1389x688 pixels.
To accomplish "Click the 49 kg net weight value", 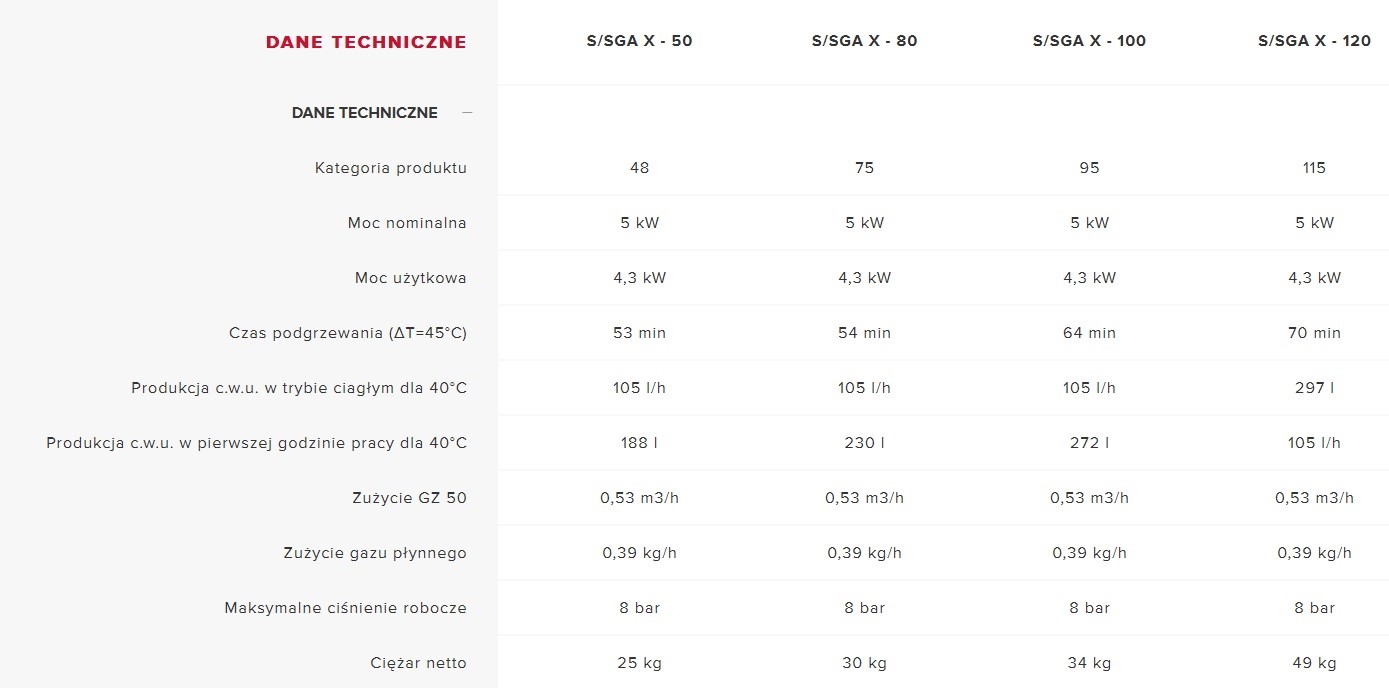I will click(x=1315, y=663).
